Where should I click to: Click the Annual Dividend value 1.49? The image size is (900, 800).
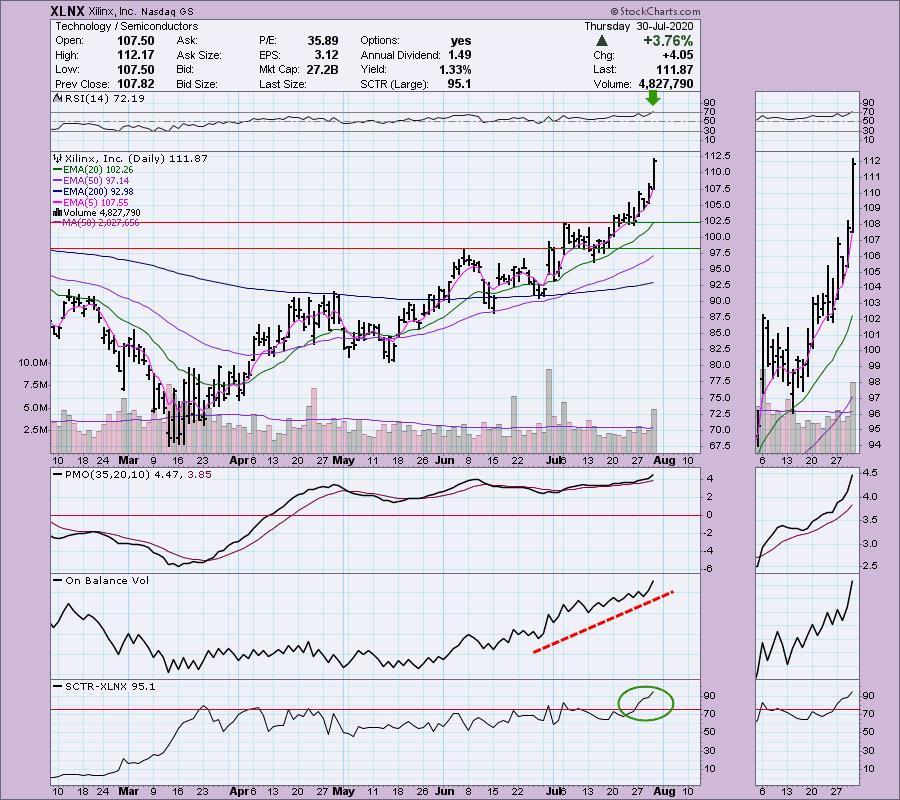(x=460, y=55)
